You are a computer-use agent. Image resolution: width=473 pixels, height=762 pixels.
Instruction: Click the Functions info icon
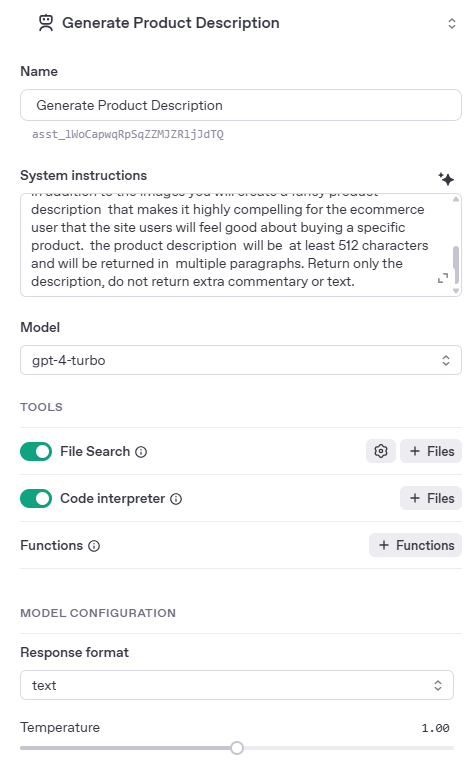(94, 546)
